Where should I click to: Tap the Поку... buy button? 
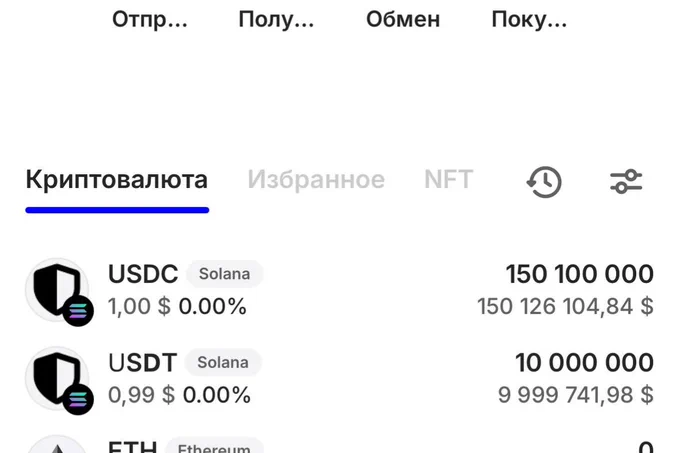(x=529, y=20)
